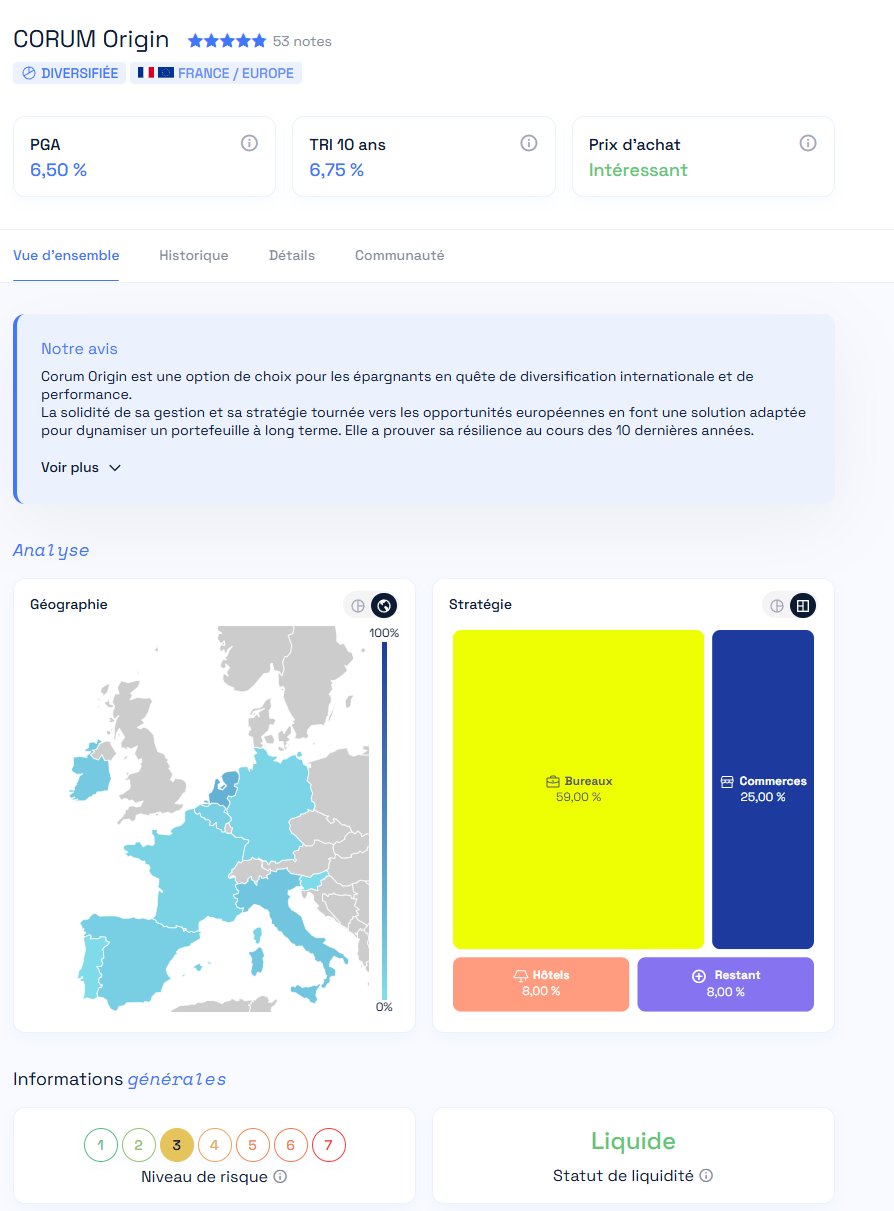Click the DIVERSIFIÉE tag
The width and height of the screenshot is (894, 1211).
coord(70,73)
